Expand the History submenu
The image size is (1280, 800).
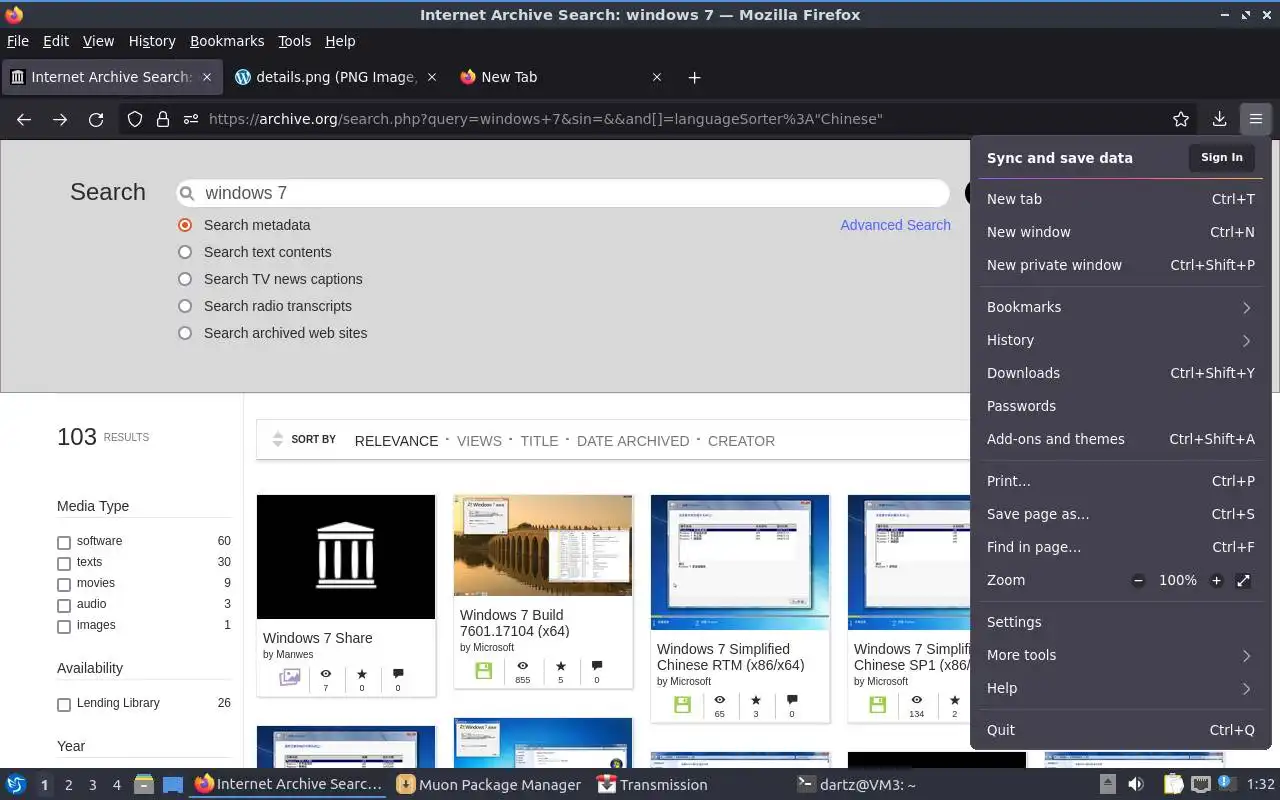tap(1120, 340)
